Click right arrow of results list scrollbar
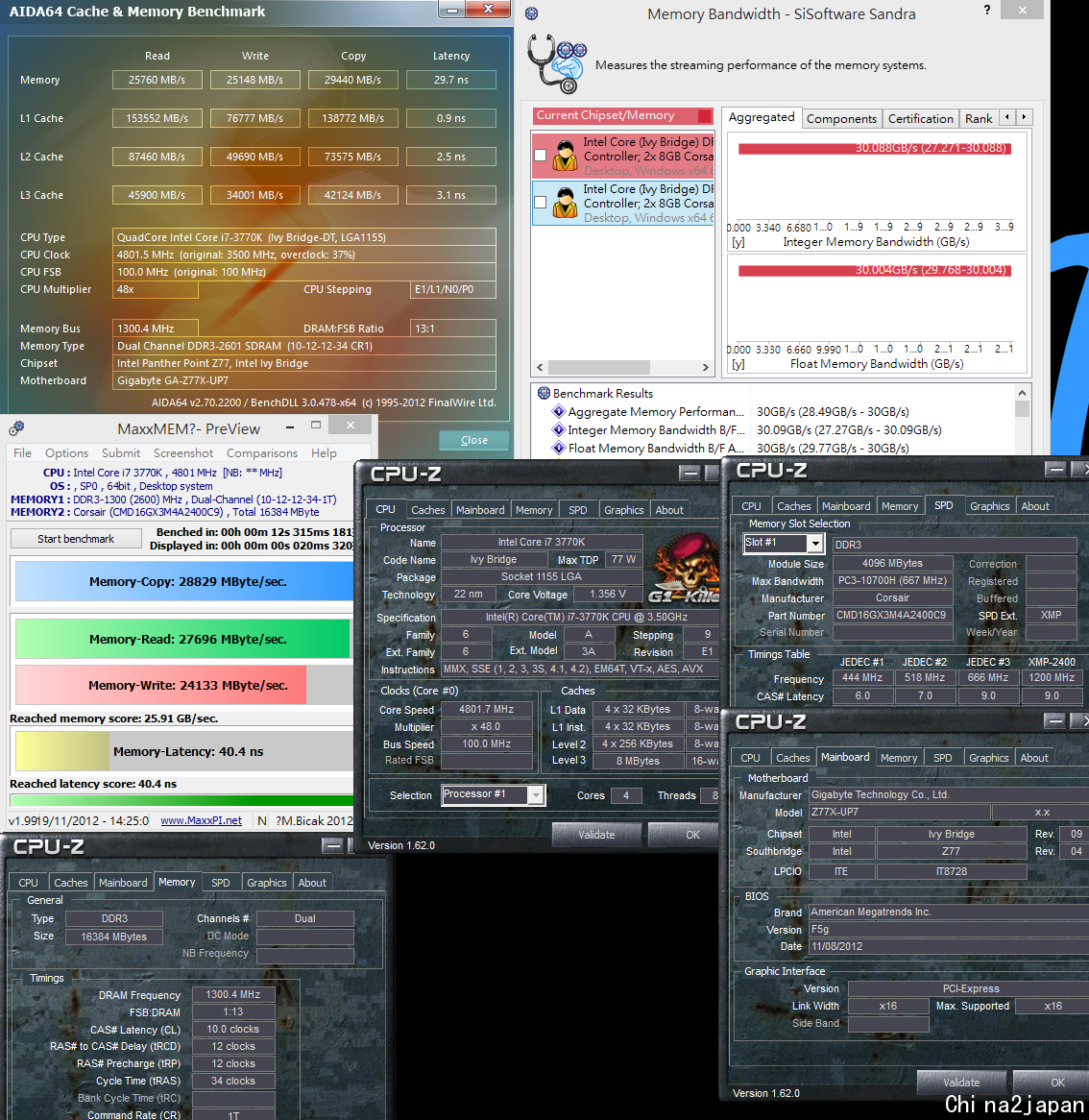The image size is (1089, 1120). [706, 367]
